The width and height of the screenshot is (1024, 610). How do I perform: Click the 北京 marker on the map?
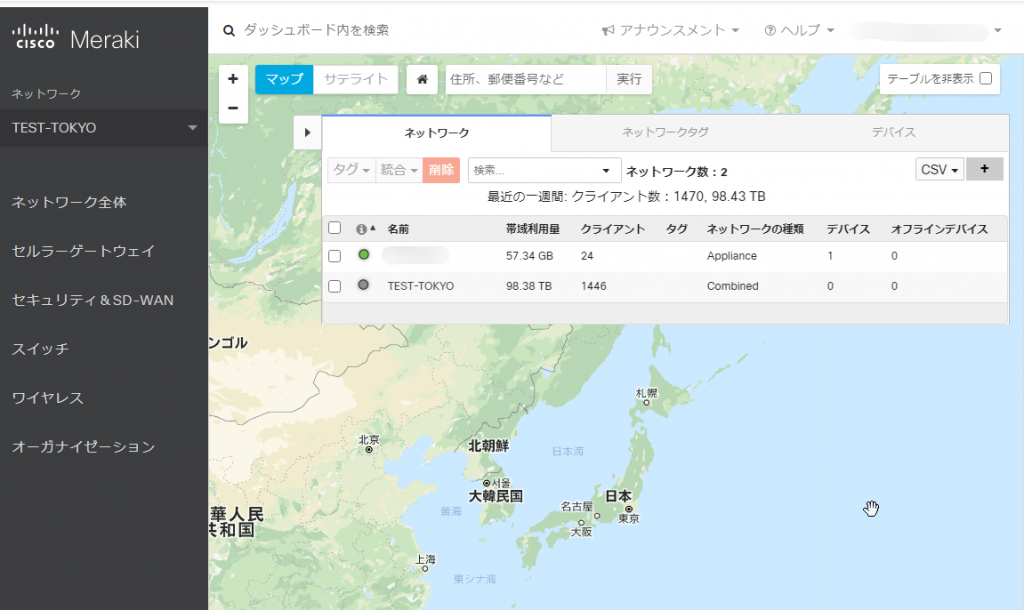369,449
